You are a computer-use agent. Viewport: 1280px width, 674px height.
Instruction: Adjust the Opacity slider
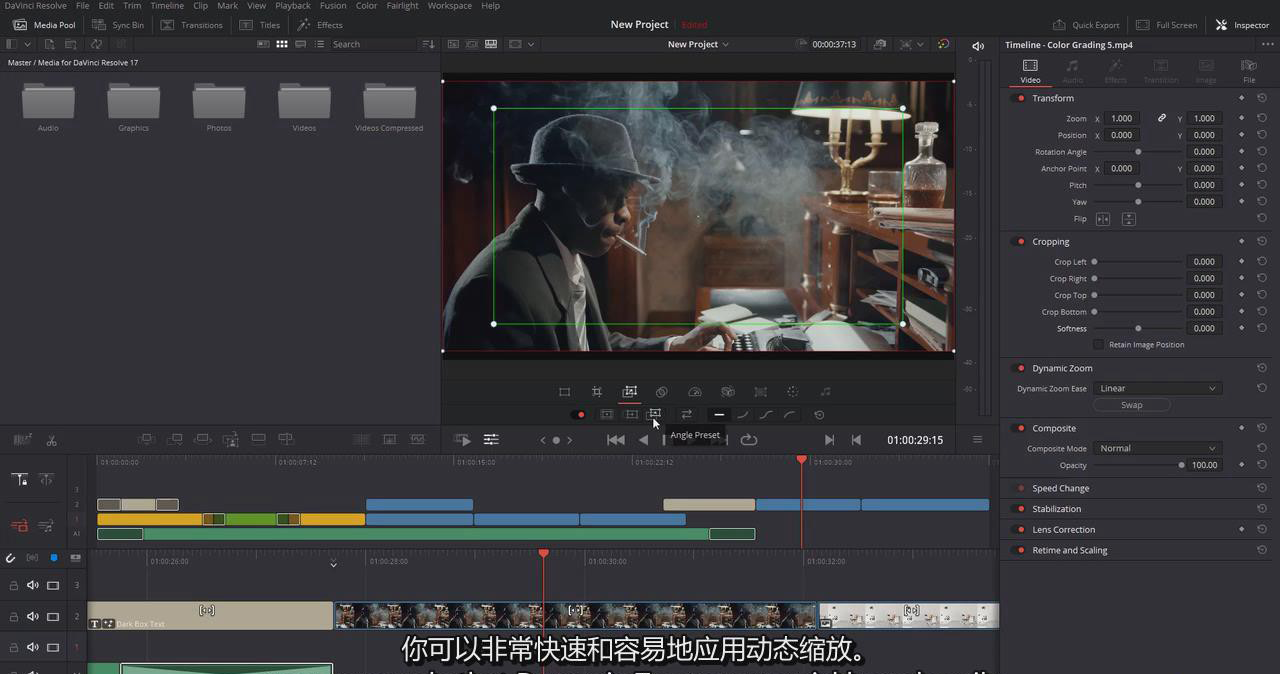click(x=1138, y=465)
